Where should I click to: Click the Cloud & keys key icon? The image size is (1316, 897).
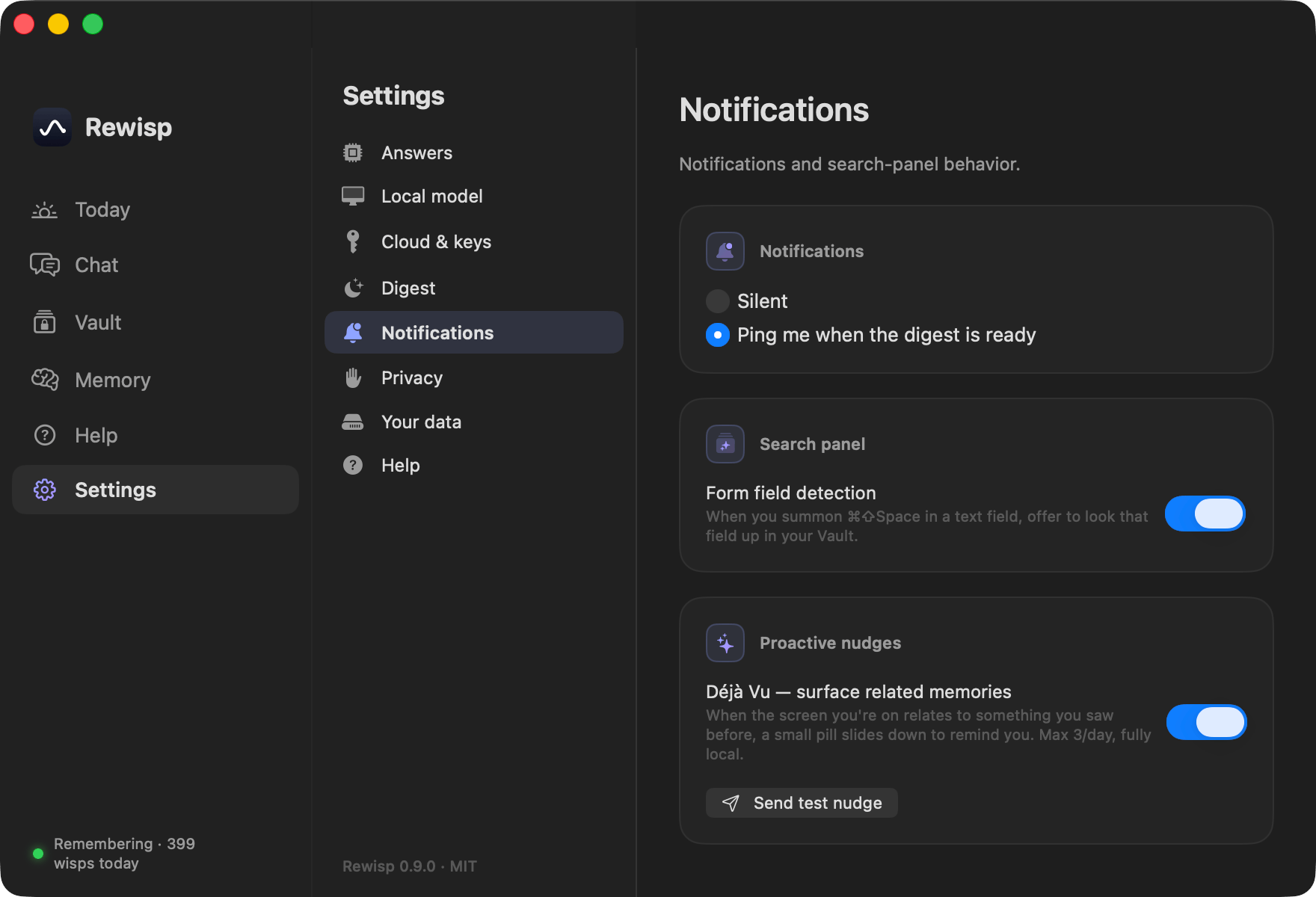click(x=353, y=241)
